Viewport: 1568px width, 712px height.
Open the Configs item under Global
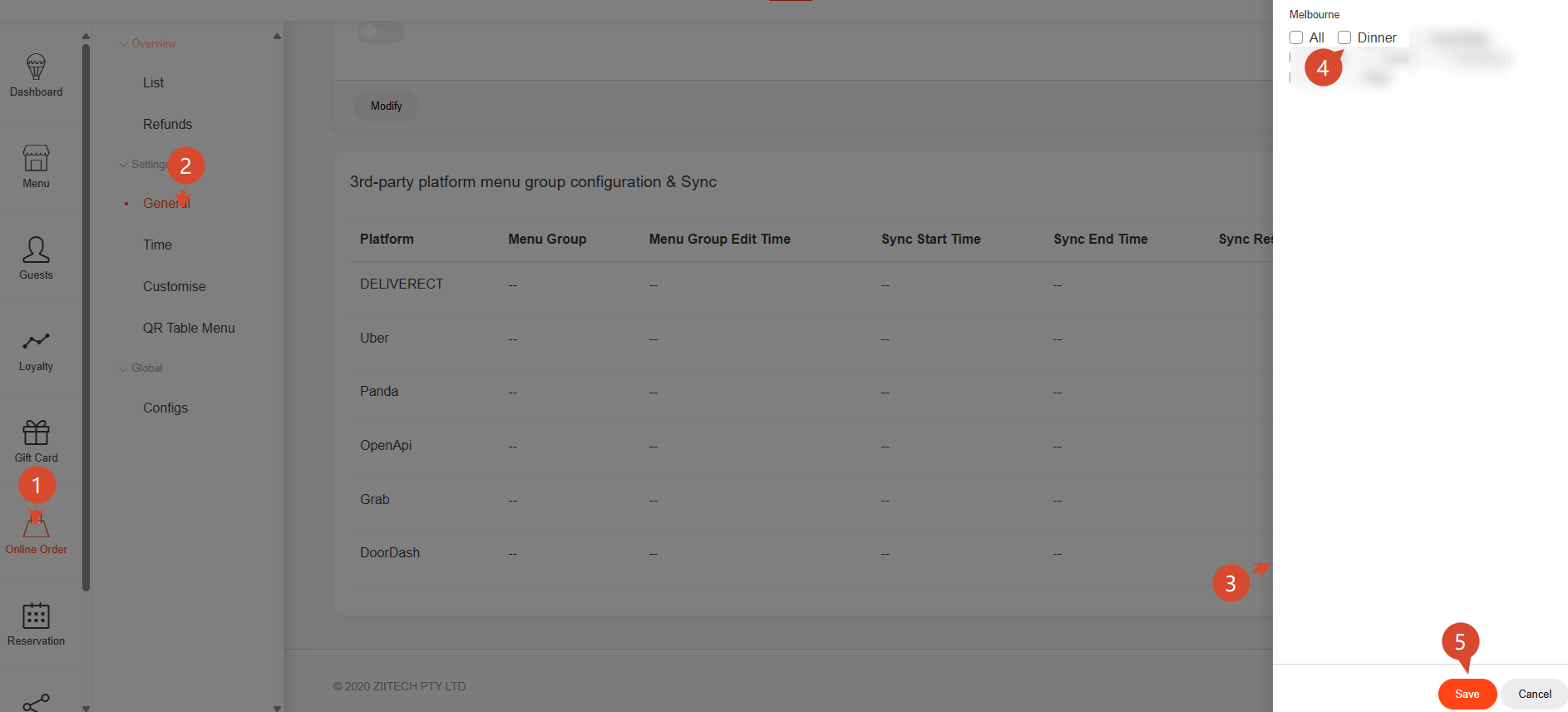(x=165, y=408)
